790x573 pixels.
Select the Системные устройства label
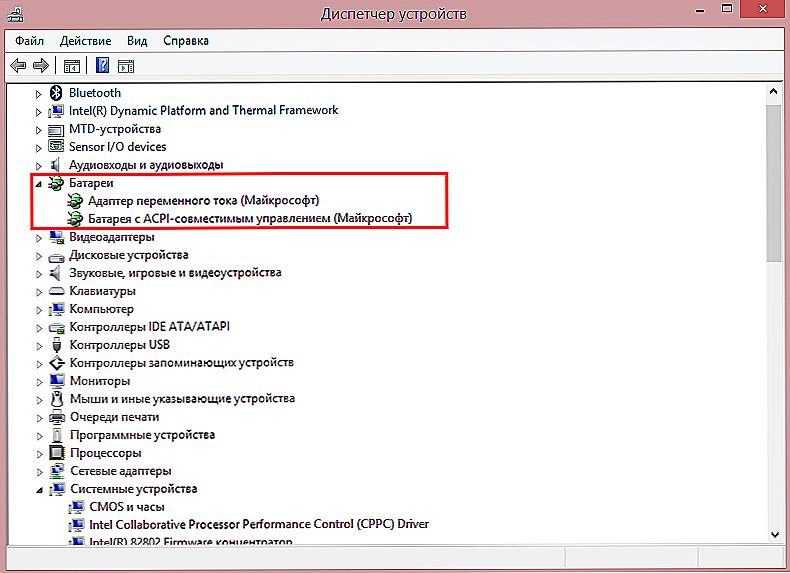(134, 489)
